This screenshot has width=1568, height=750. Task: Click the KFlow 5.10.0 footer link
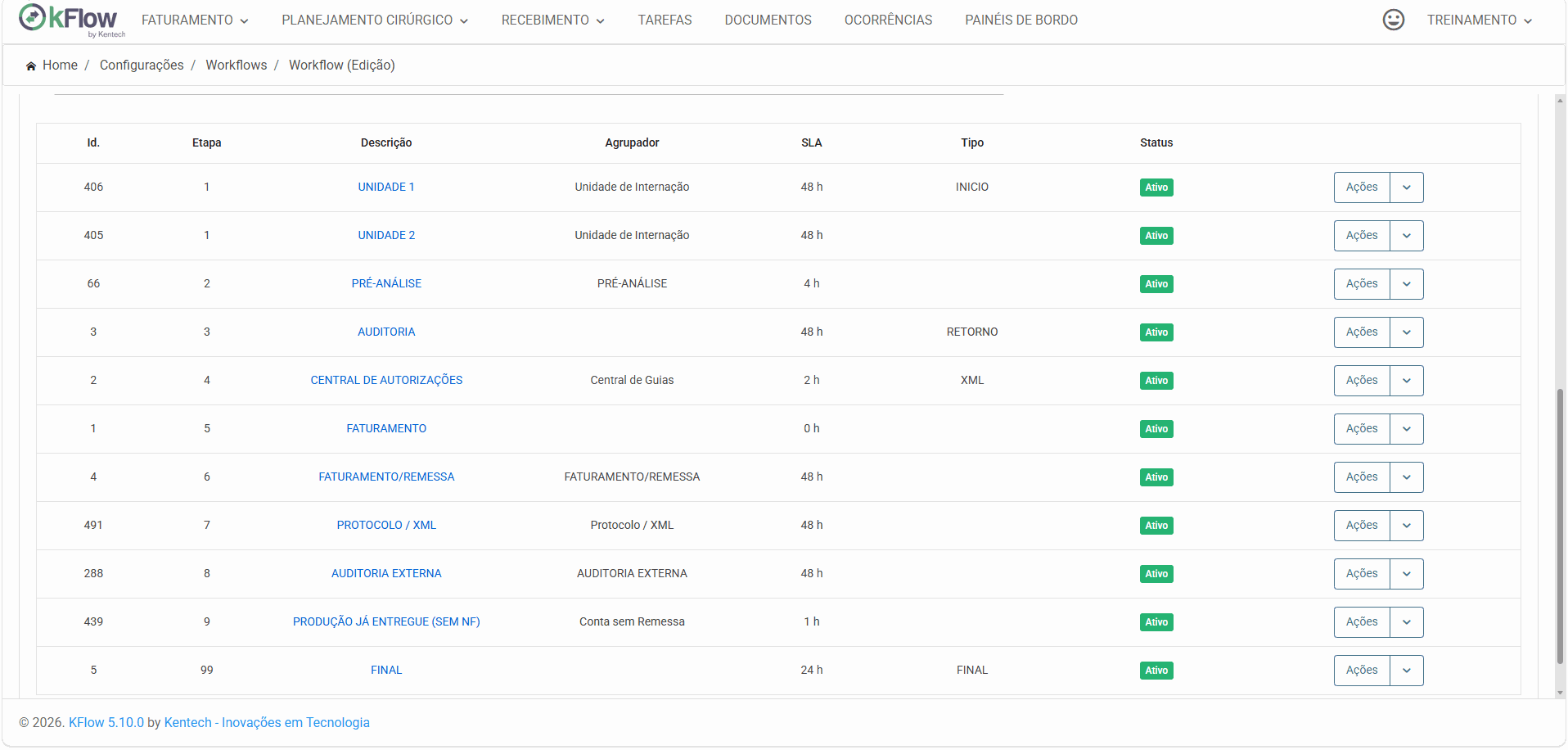pos(106,722)
